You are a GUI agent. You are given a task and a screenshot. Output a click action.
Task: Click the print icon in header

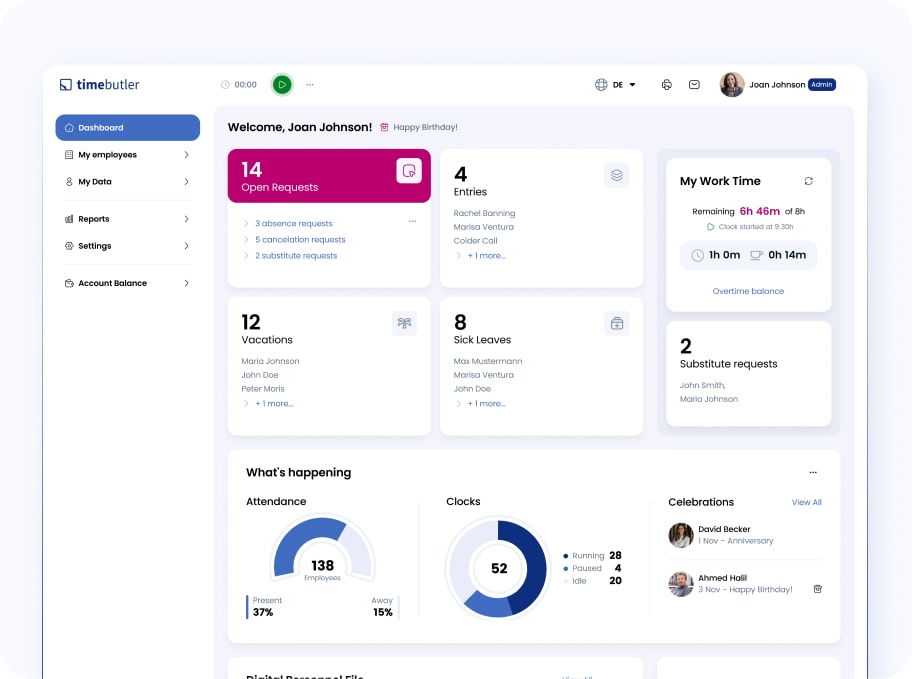tap(667, 85)
